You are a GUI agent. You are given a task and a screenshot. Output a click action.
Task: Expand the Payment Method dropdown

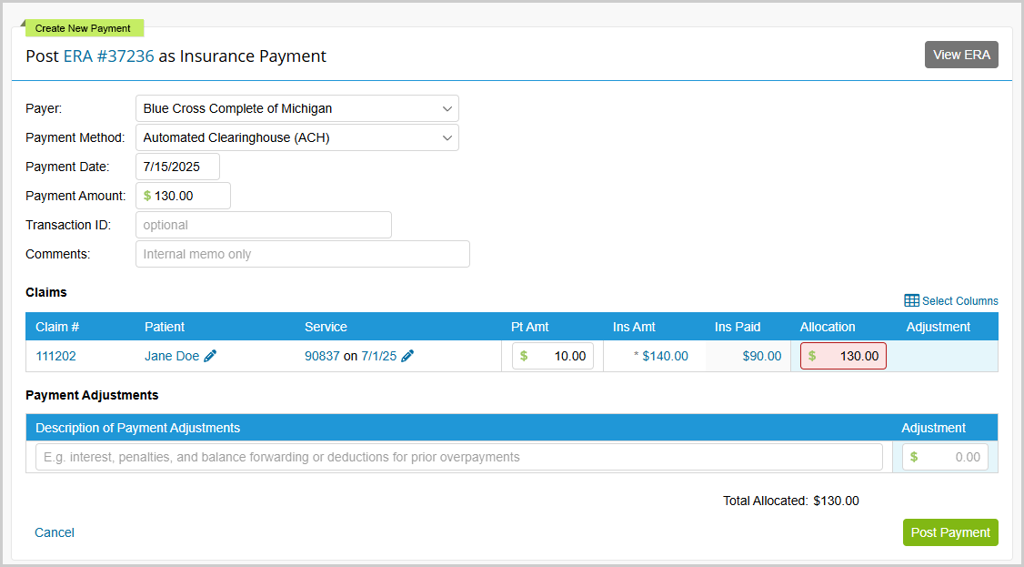297,137
